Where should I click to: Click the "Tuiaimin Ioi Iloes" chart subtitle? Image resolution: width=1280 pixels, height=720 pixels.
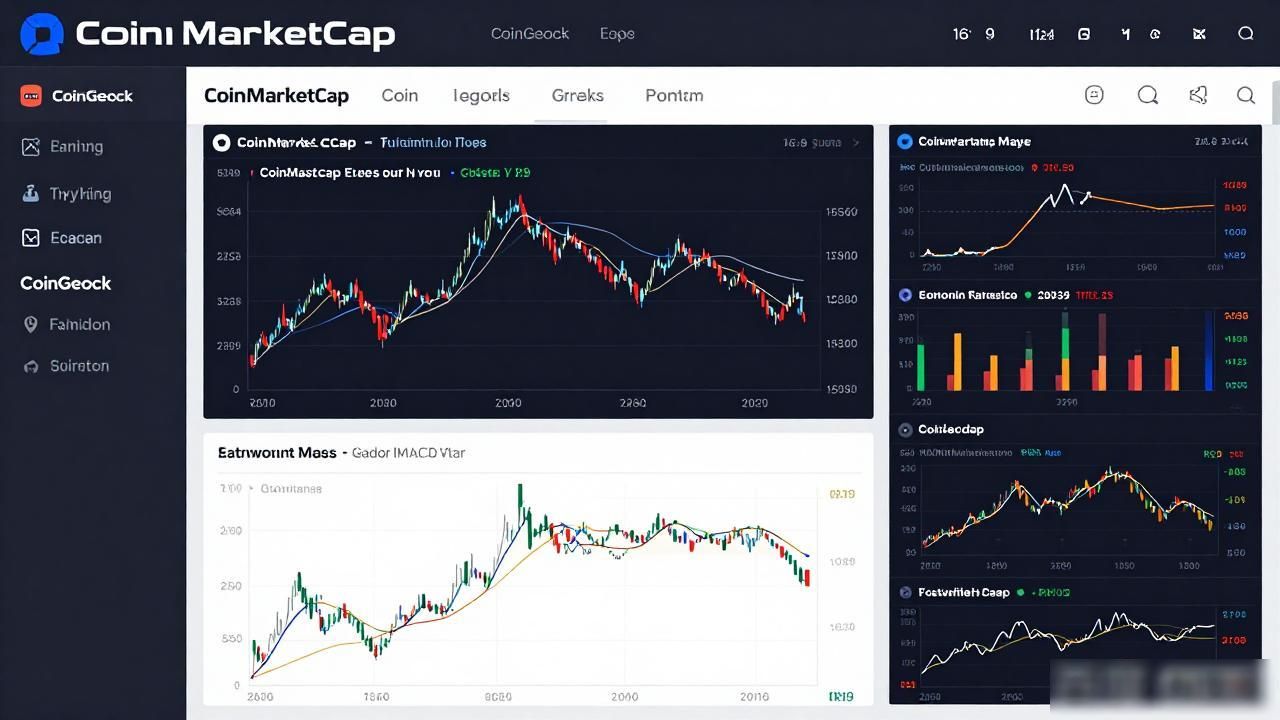pyautogui.click(x=434, y=143)
